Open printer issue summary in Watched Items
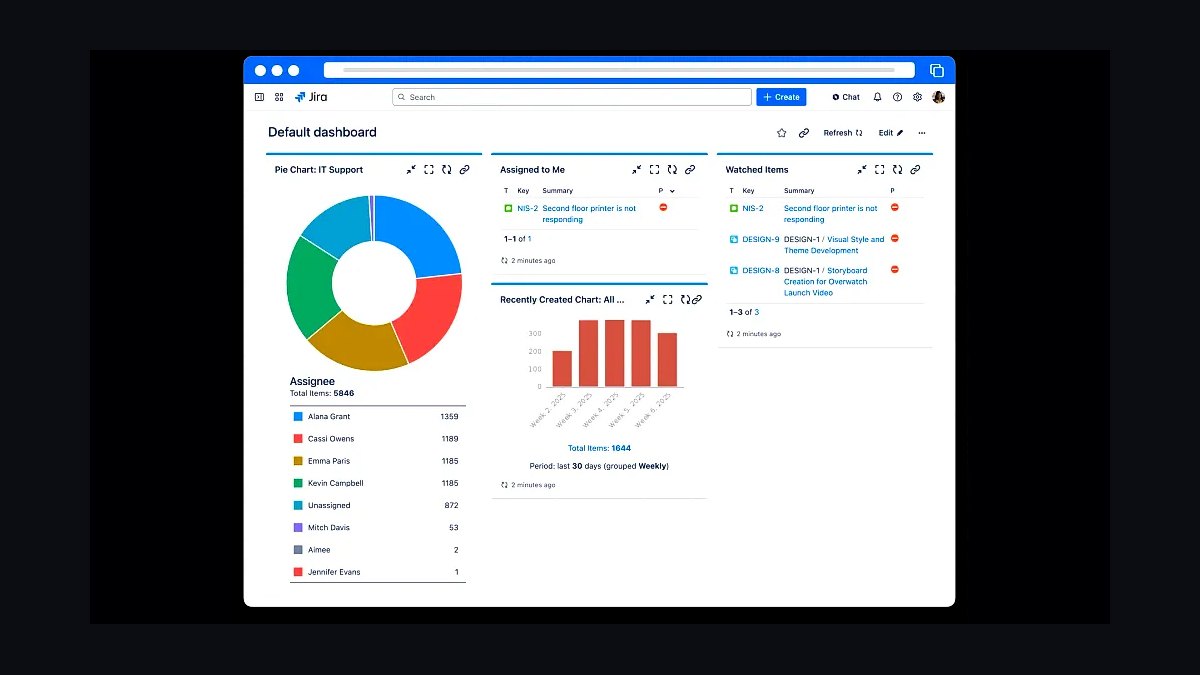The height and width of the screenshot is (675, 1200). [831, 214]
